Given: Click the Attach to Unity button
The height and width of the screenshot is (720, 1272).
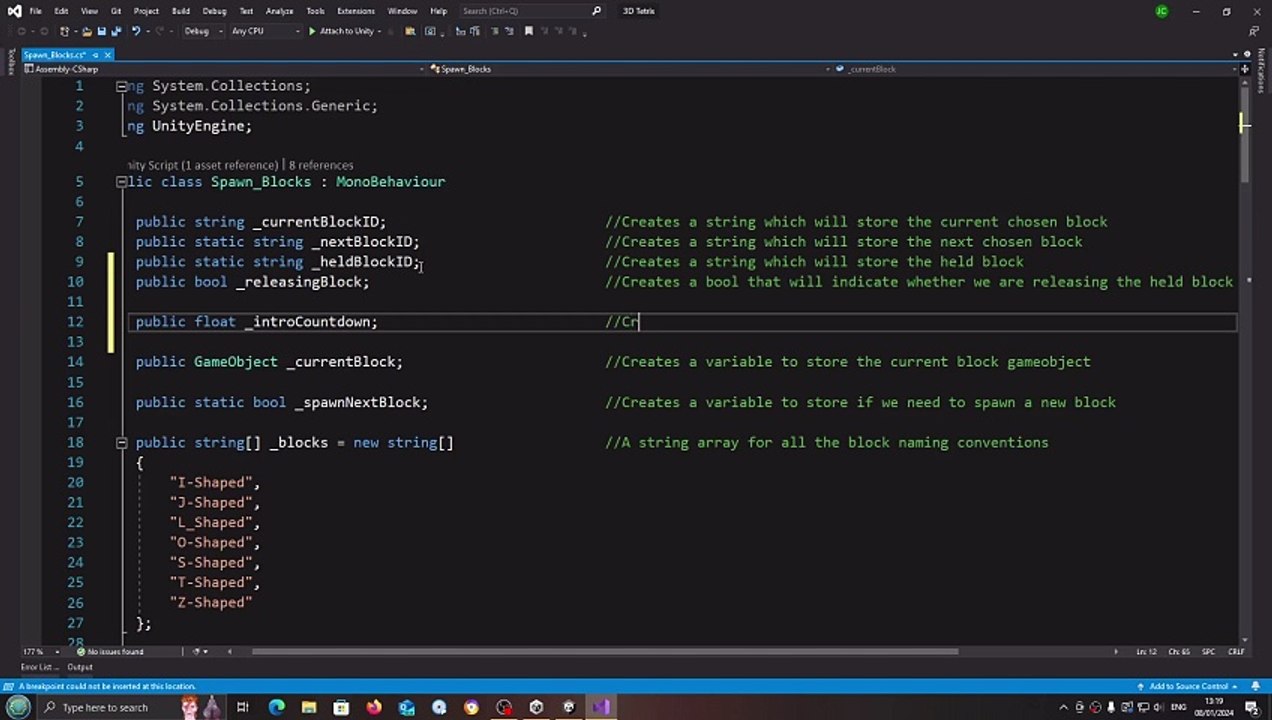Looking at the screenshot, I should (340, 31).
